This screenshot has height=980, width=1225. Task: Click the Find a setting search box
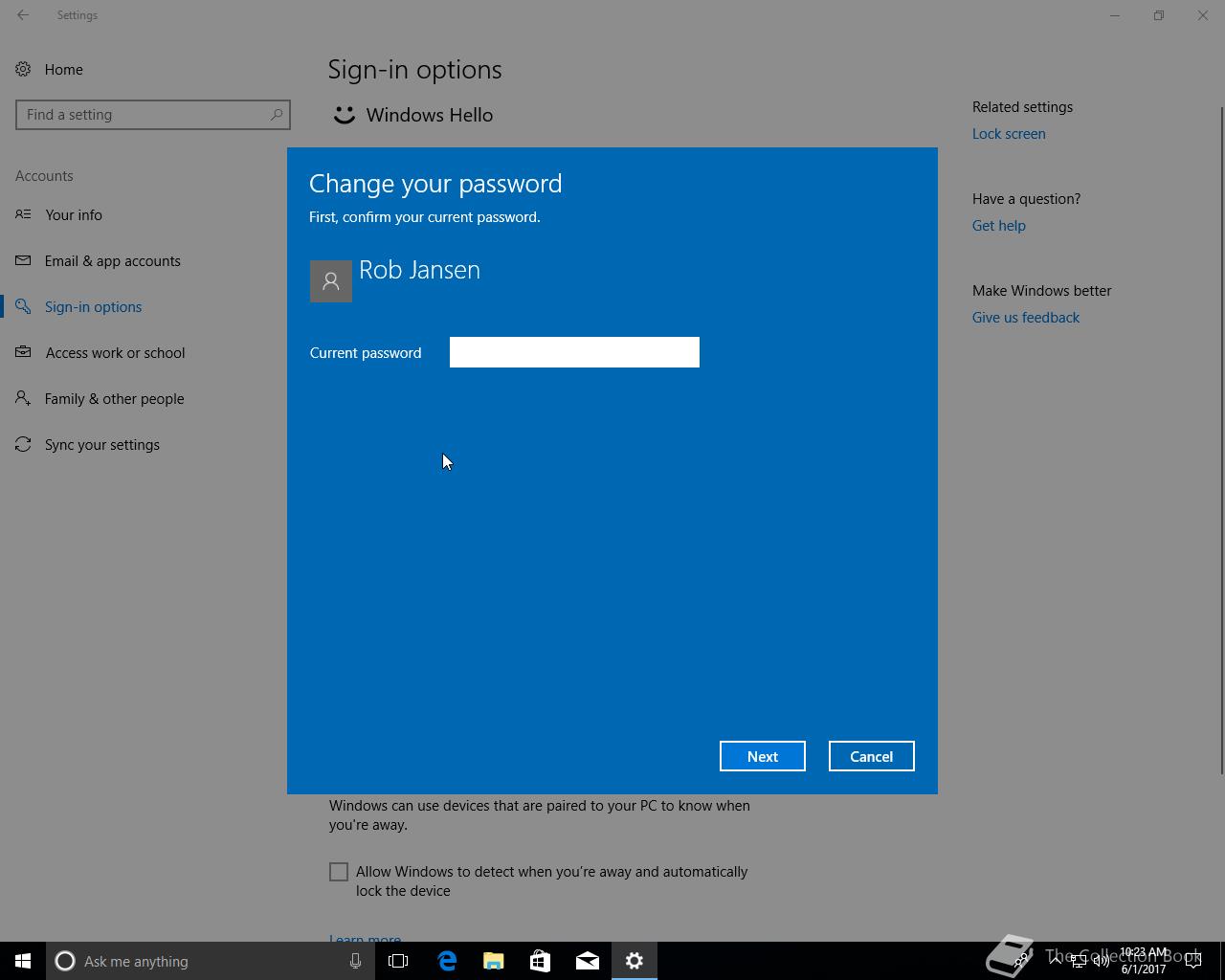tap(153, 115)
